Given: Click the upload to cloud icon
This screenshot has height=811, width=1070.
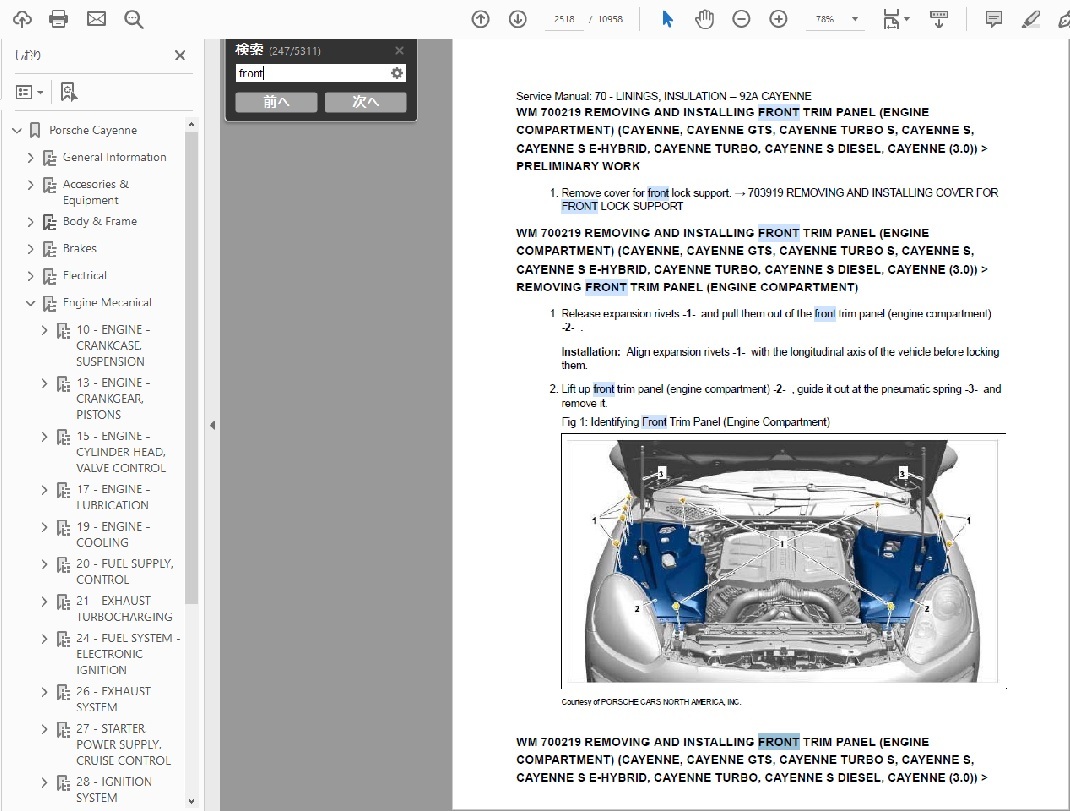Looking at the screenshot, I should coord(22,19).
